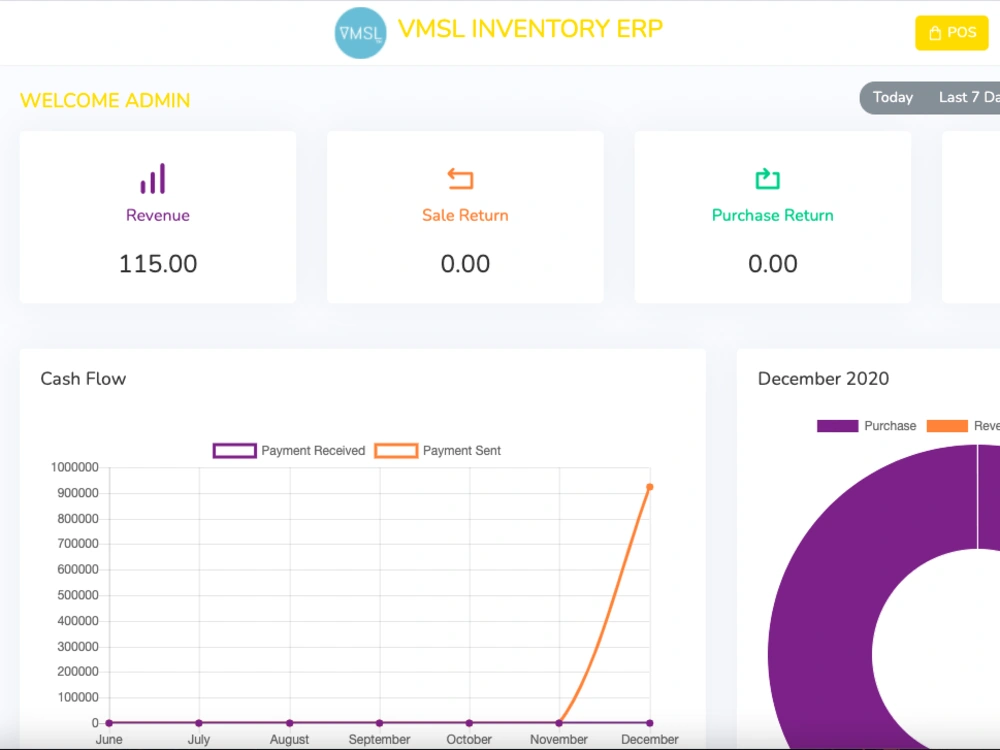This screenshot has width=1000, height=750.
Task: Click the Payment Sent legend label
Action: 462,451
